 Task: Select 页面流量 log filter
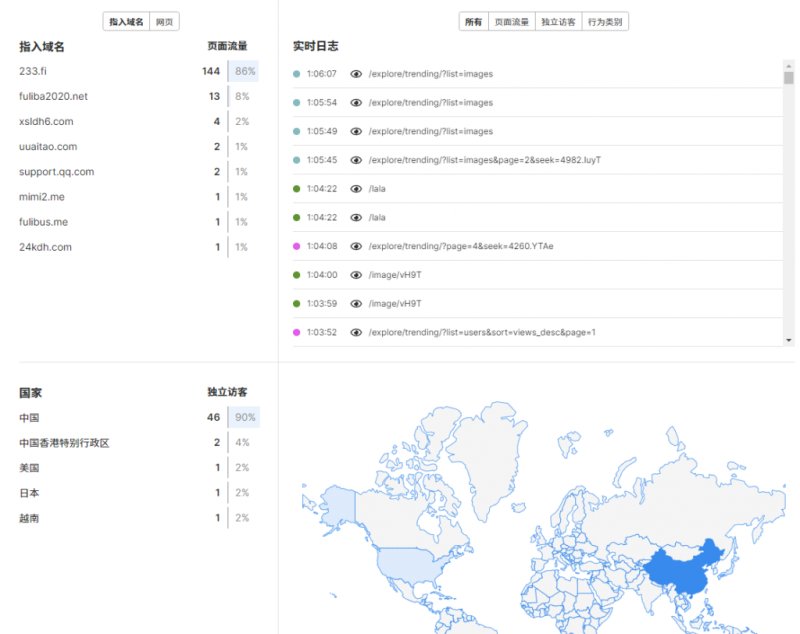[x=512, y=22]
